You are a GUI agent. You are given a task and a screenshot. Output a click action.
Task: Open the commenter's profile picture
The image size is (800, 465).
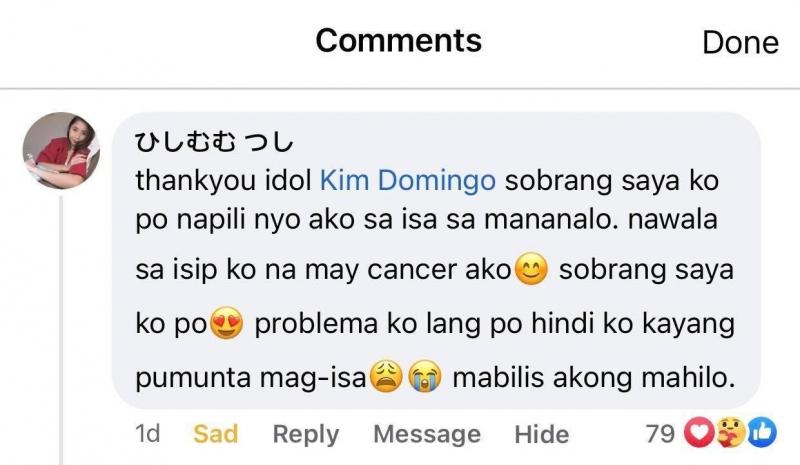61,151
